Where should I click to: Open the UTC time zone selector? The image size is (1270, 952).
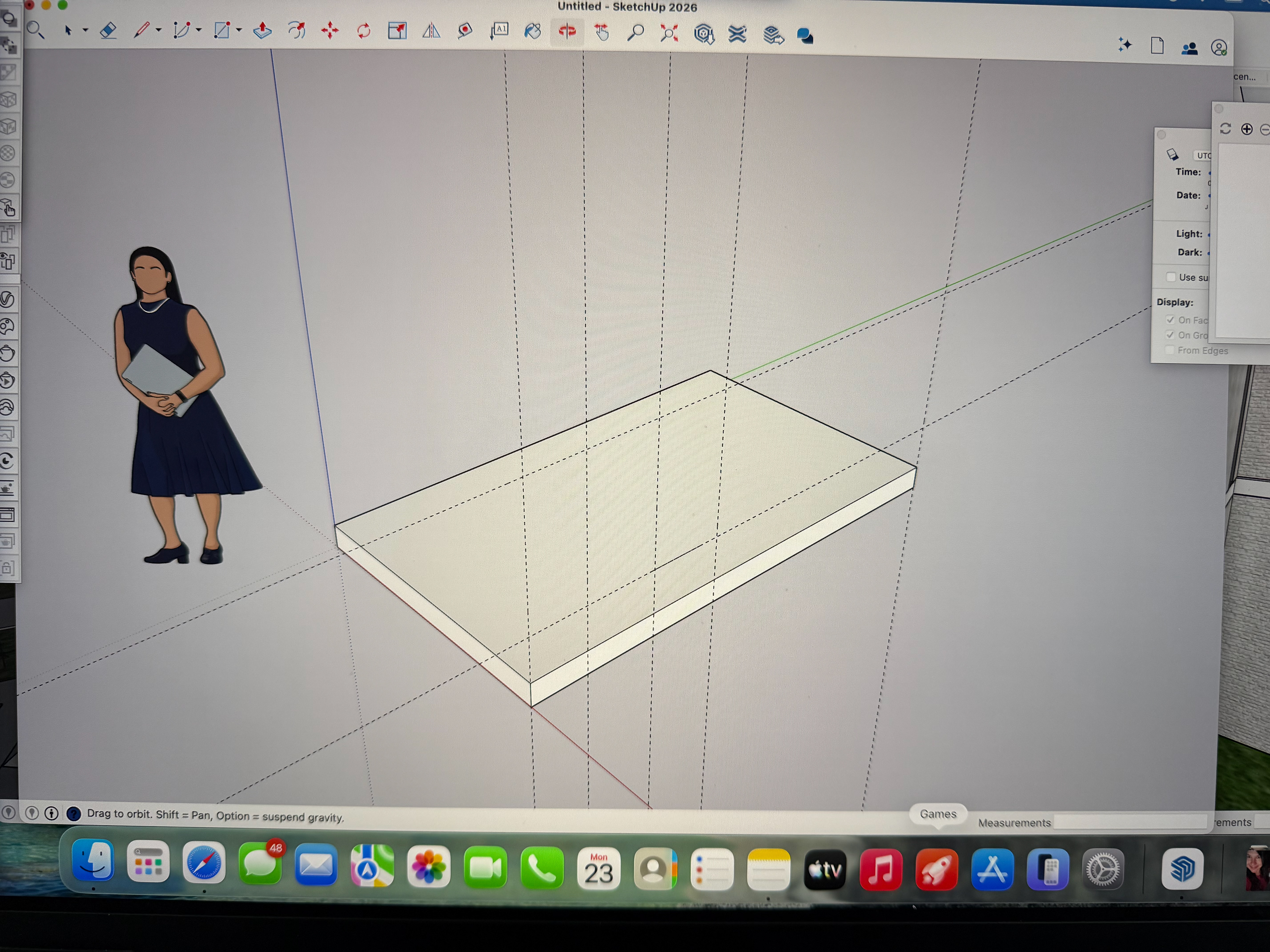click(x=1203, y=155)
